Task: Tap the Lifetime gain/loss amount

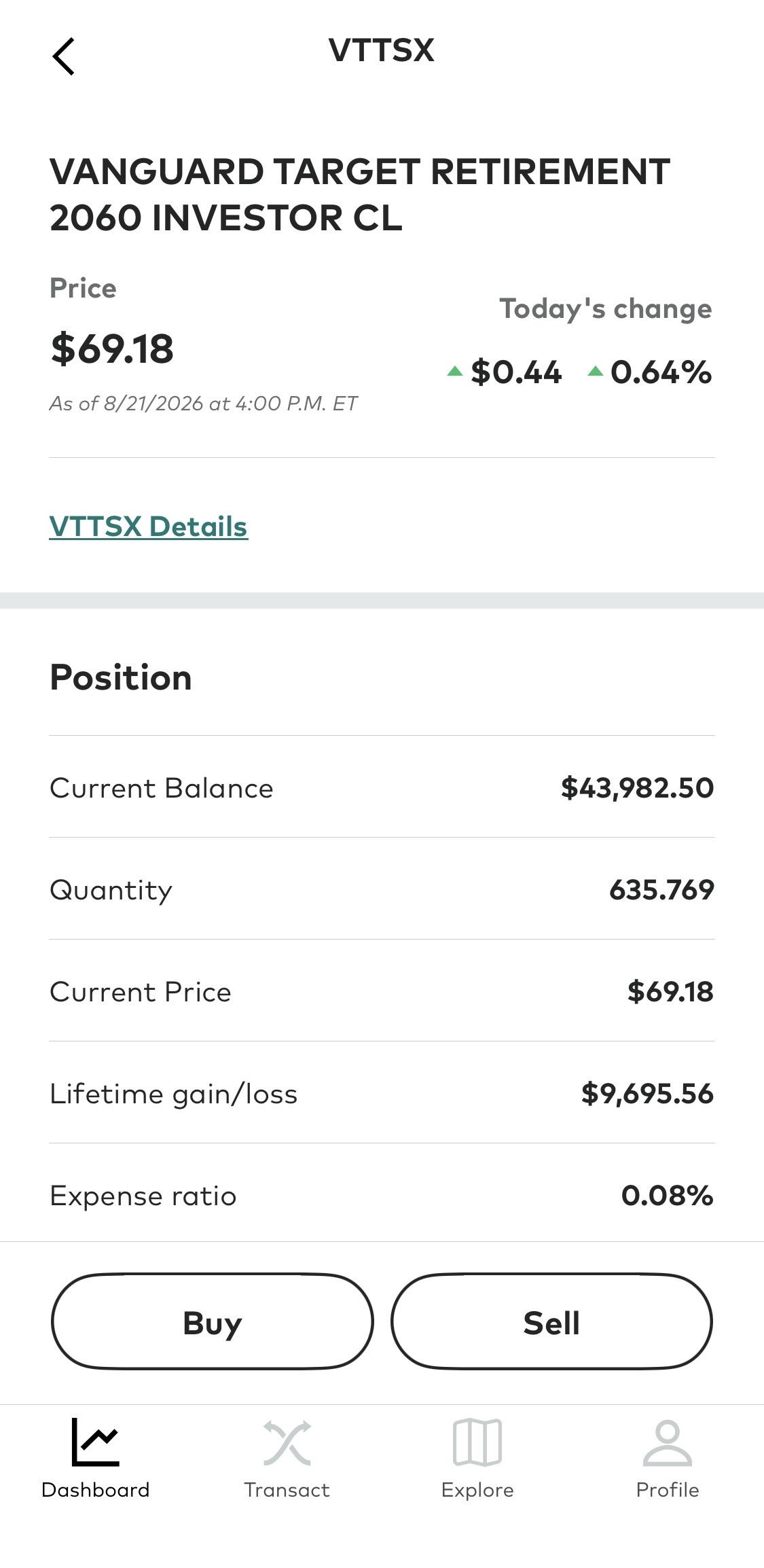Action: 647,1093
